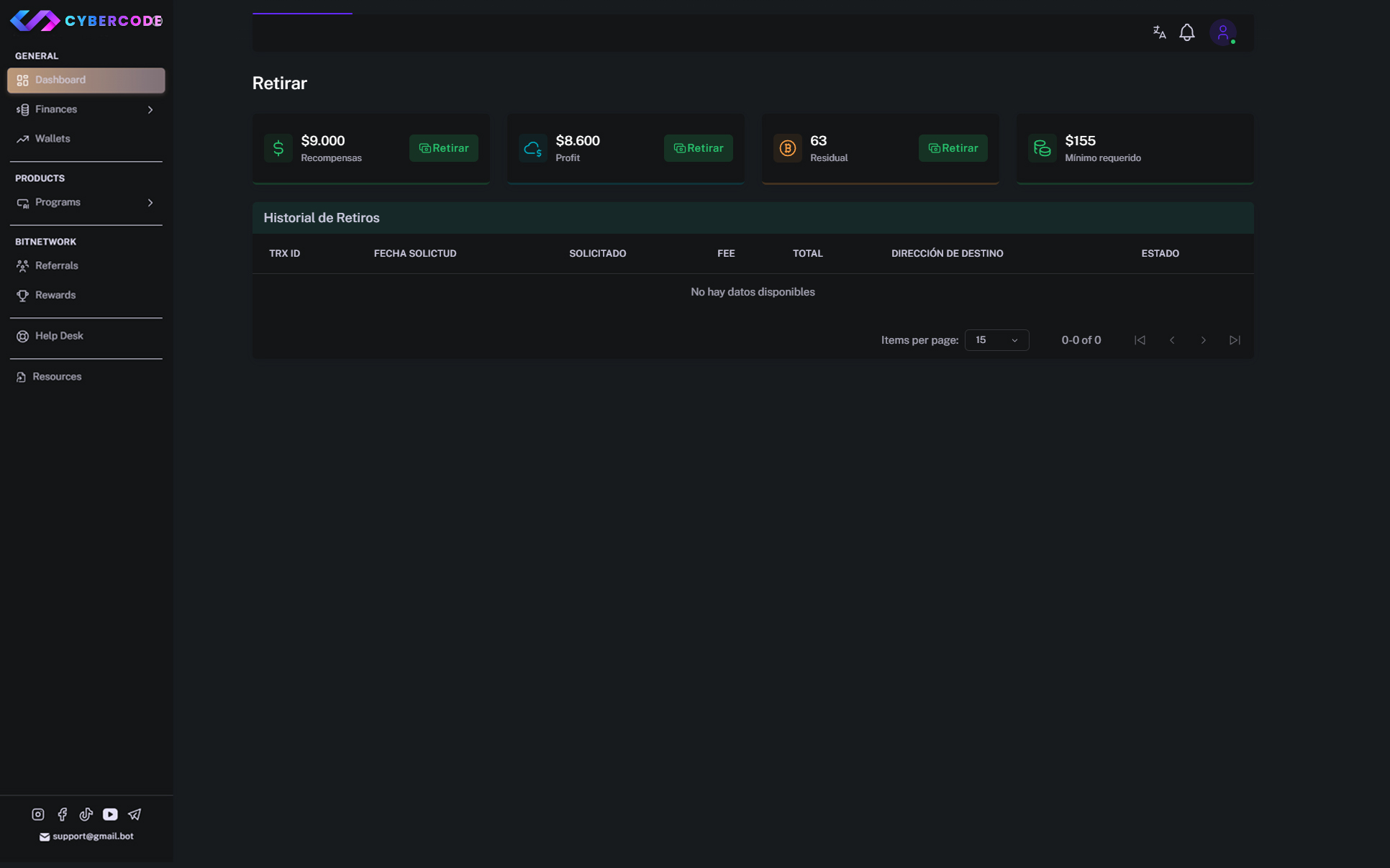The height and width of the screenshot is (868, 1390).
Task: Click support@gmail.bot email link
Action: pos(92,836)
